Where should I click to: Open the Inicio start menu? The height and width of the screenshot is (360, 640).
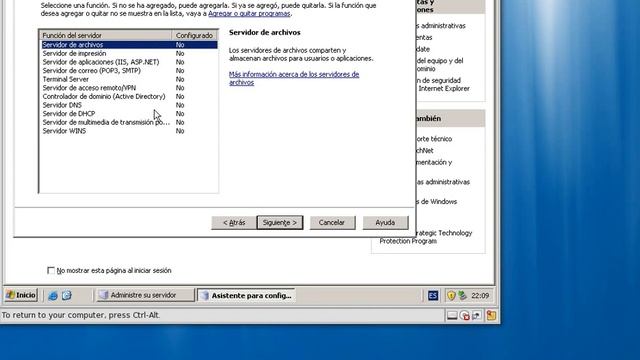(x=21, y=295)
